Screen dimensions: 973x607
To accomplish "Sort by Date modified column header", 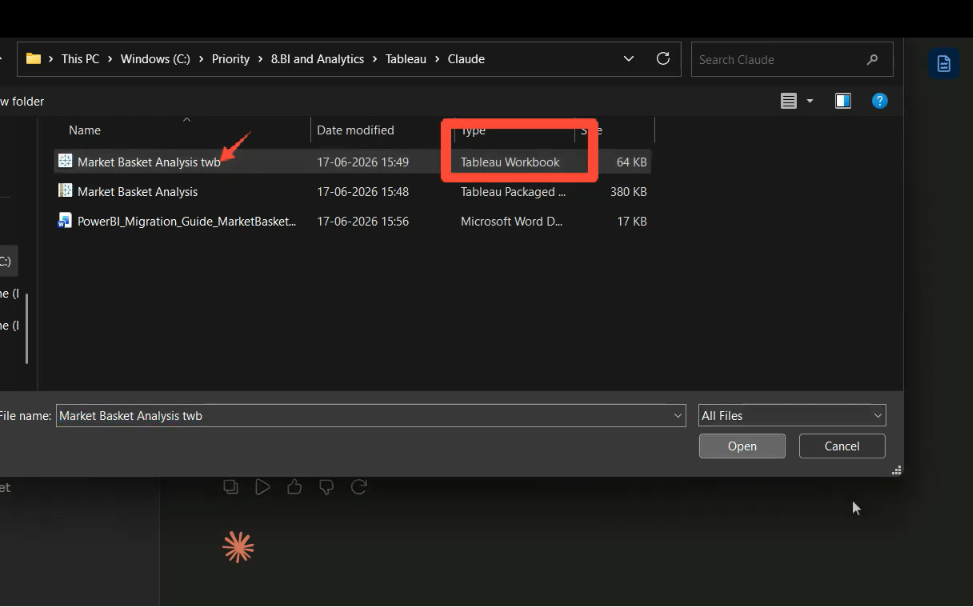I will coord(356,130).
